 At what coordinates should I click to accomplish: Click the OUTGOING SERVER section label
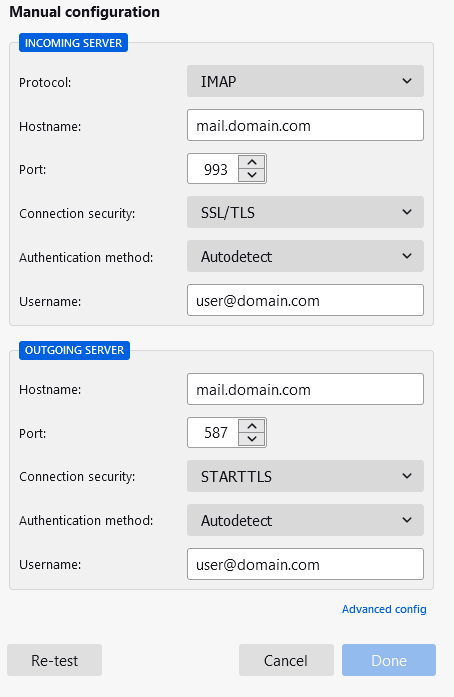tap(74, 350)
